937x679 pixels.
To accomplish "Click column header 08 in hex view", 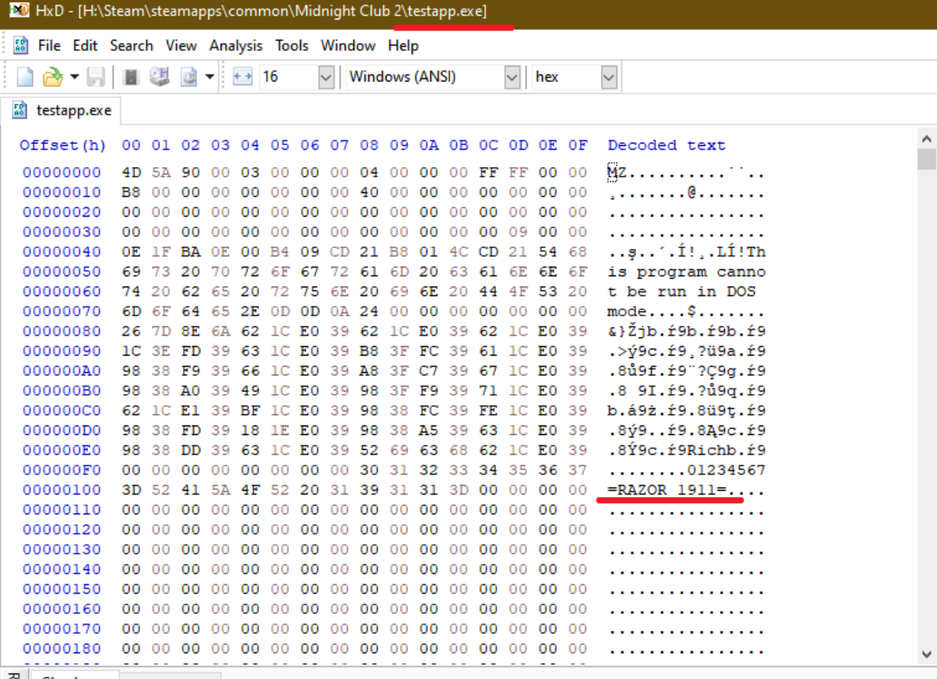I will (369, 145).
